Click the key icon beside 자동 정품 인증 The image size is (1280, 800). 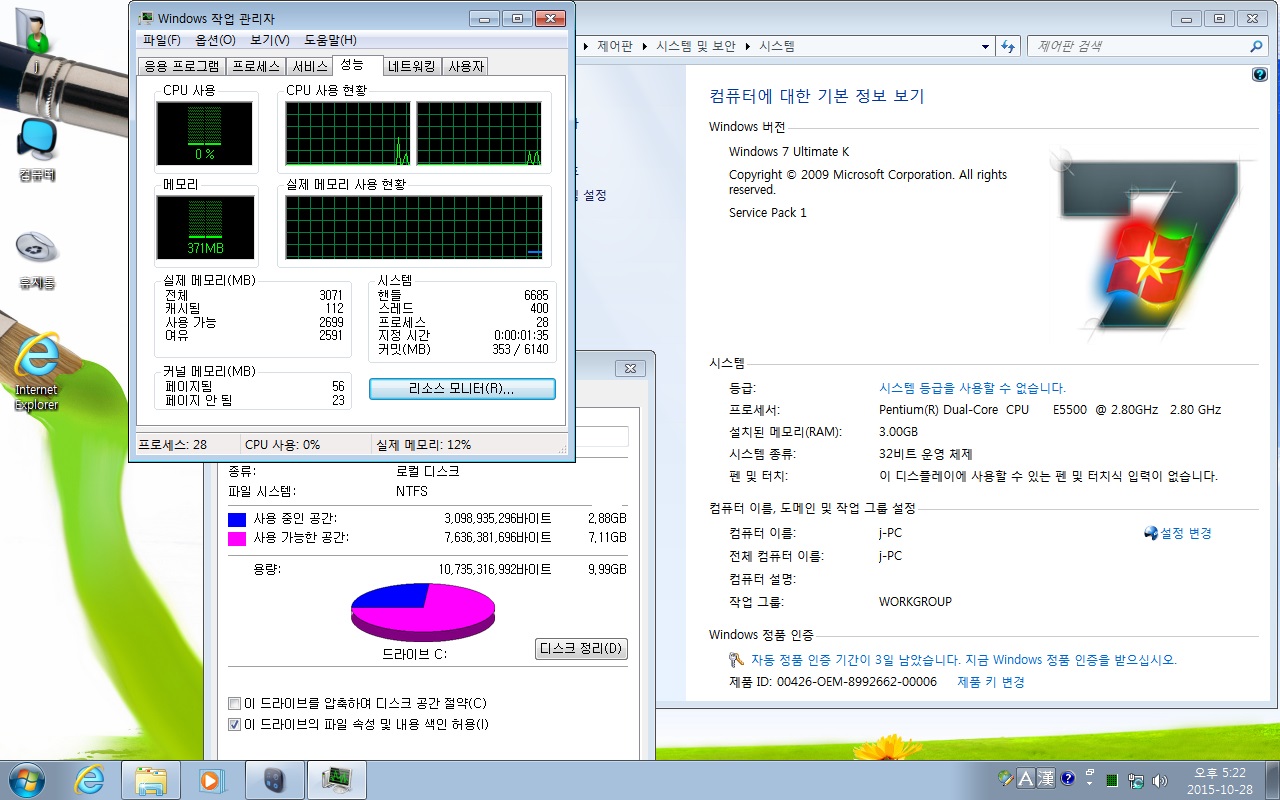coord(737,660)
